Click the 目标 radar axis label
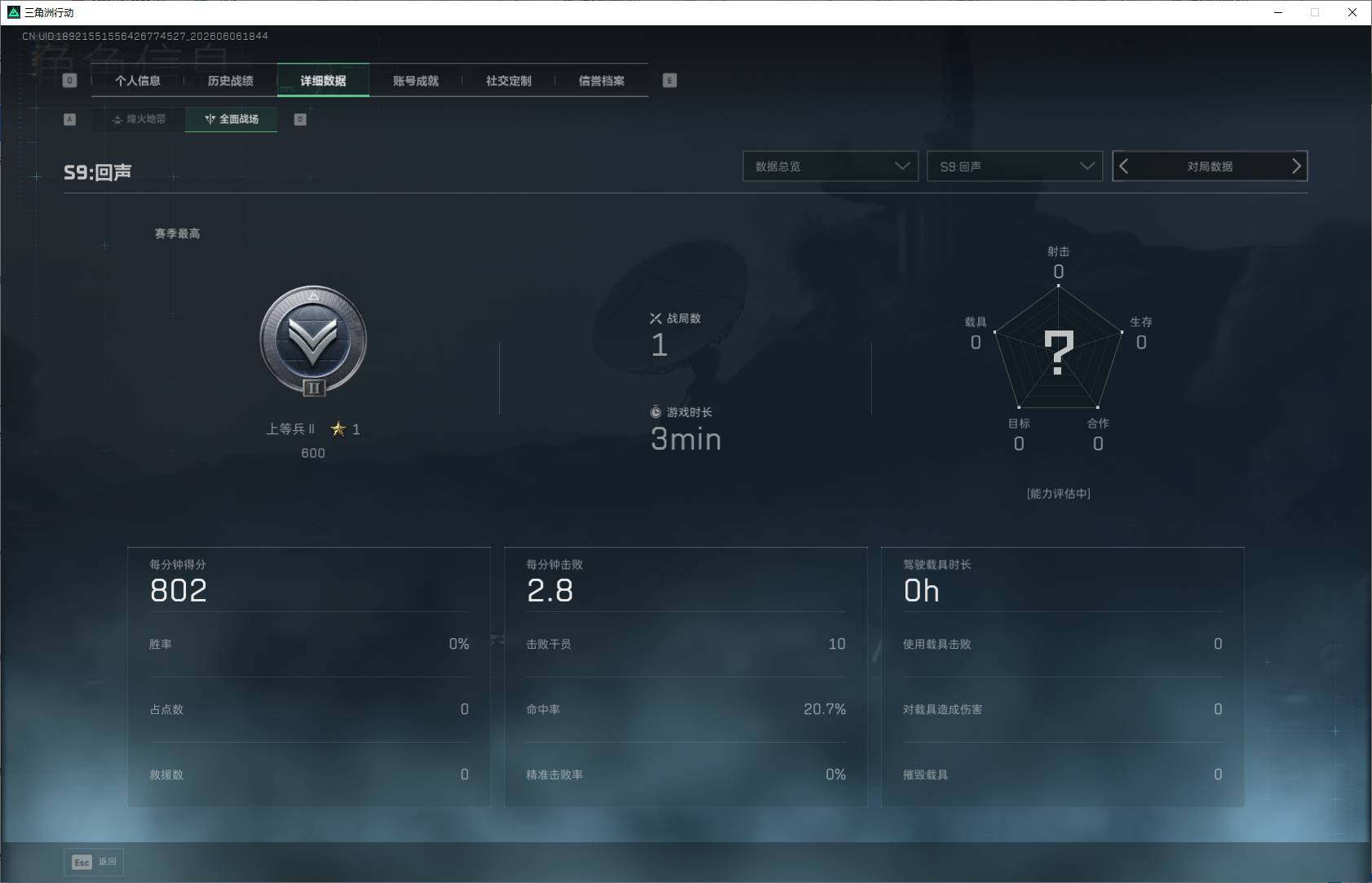 pyautogui.click(x=1019, y=423)
